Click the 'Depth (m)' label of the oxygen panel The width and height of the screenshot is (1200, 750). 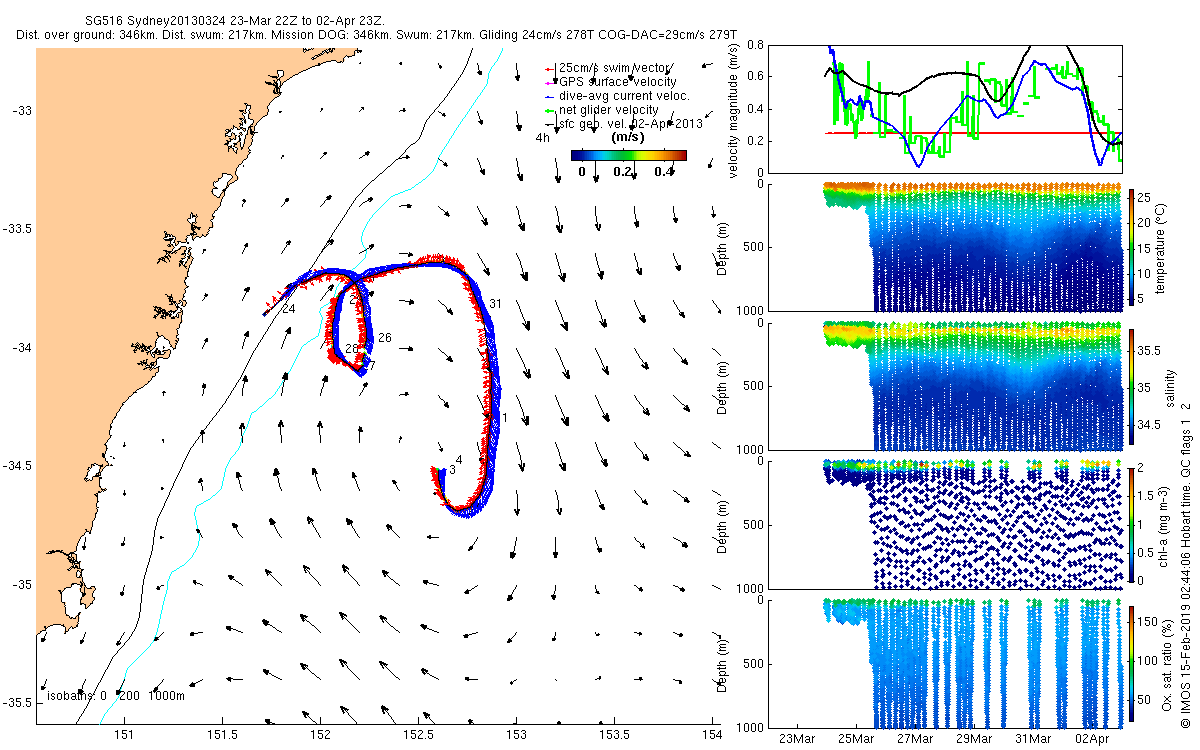coord(720,667)
